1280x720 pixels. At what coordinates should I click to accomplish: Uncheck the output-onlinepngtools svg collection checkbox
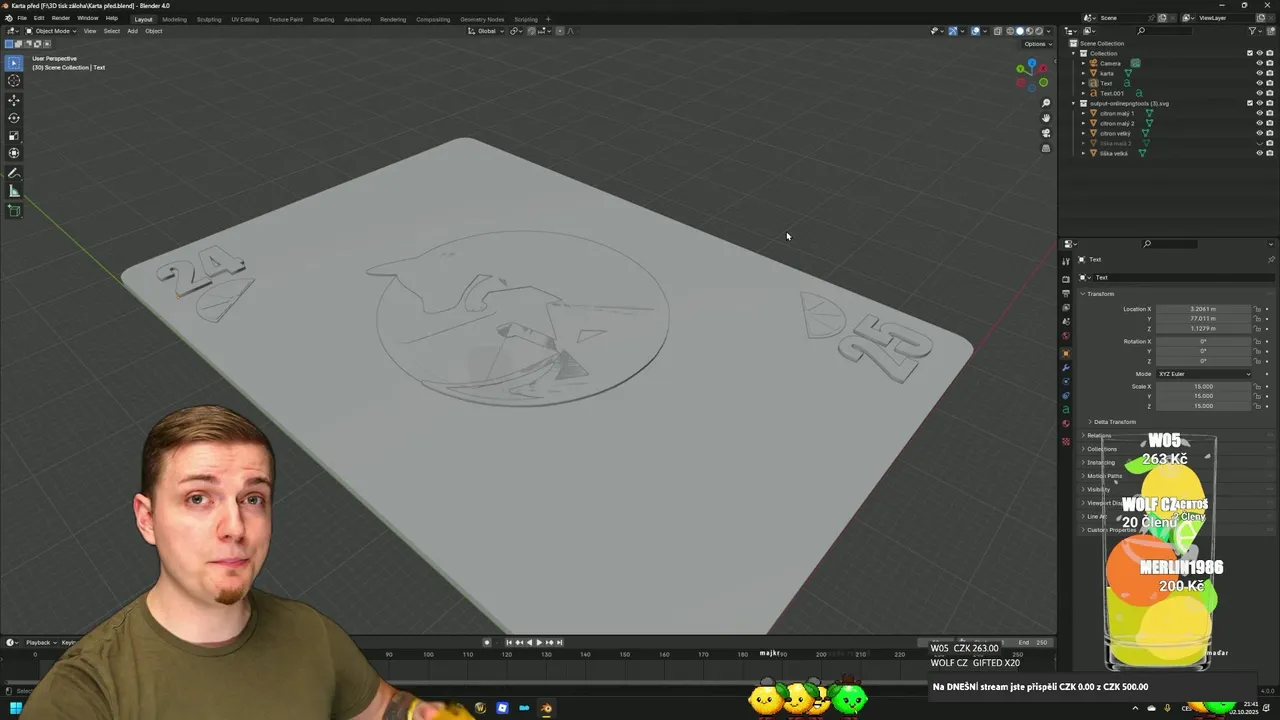pyautogui.click(x=1250, y=103)
